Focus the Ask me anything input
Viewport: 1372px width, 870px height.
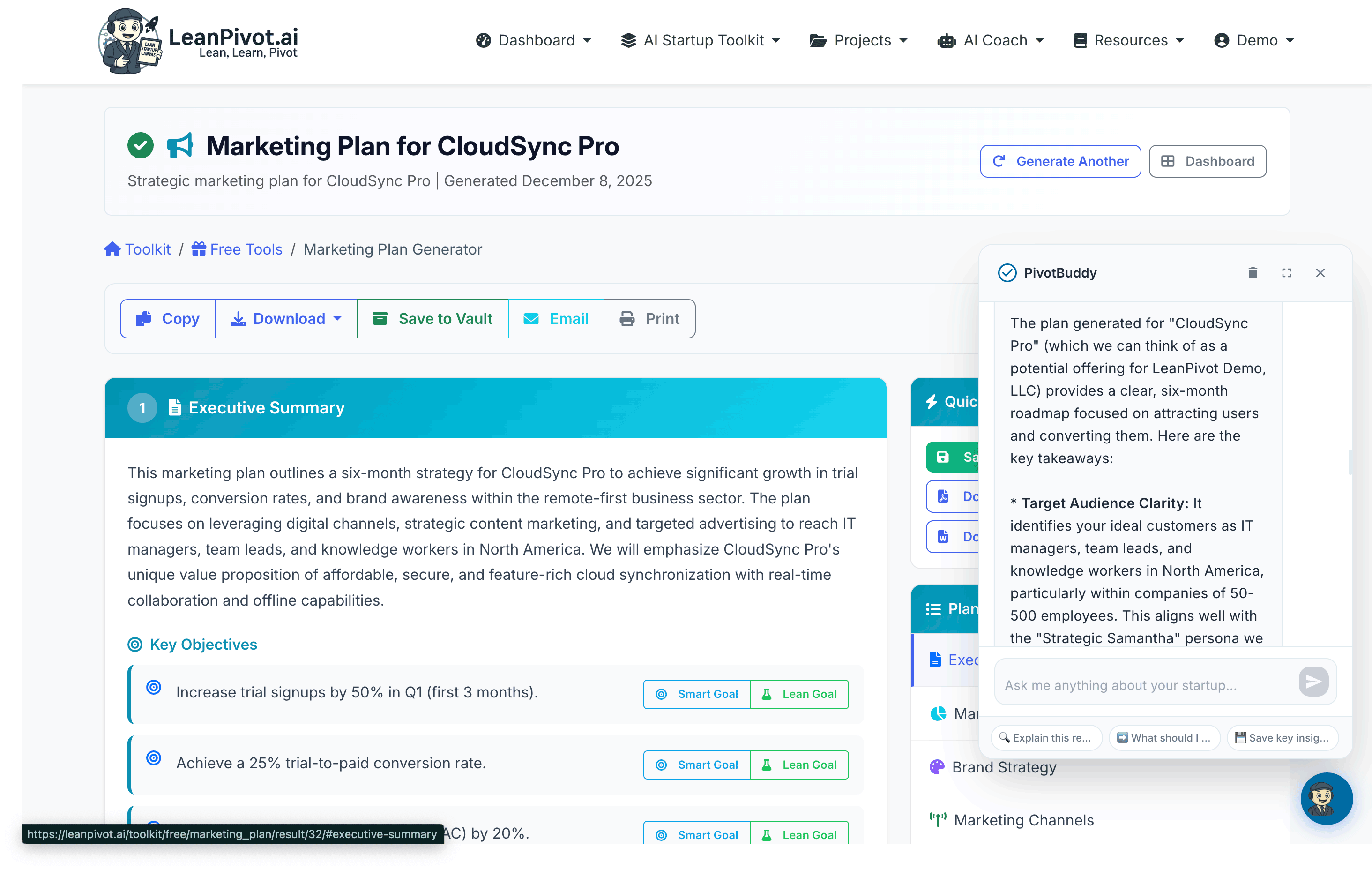[1145, 685]
